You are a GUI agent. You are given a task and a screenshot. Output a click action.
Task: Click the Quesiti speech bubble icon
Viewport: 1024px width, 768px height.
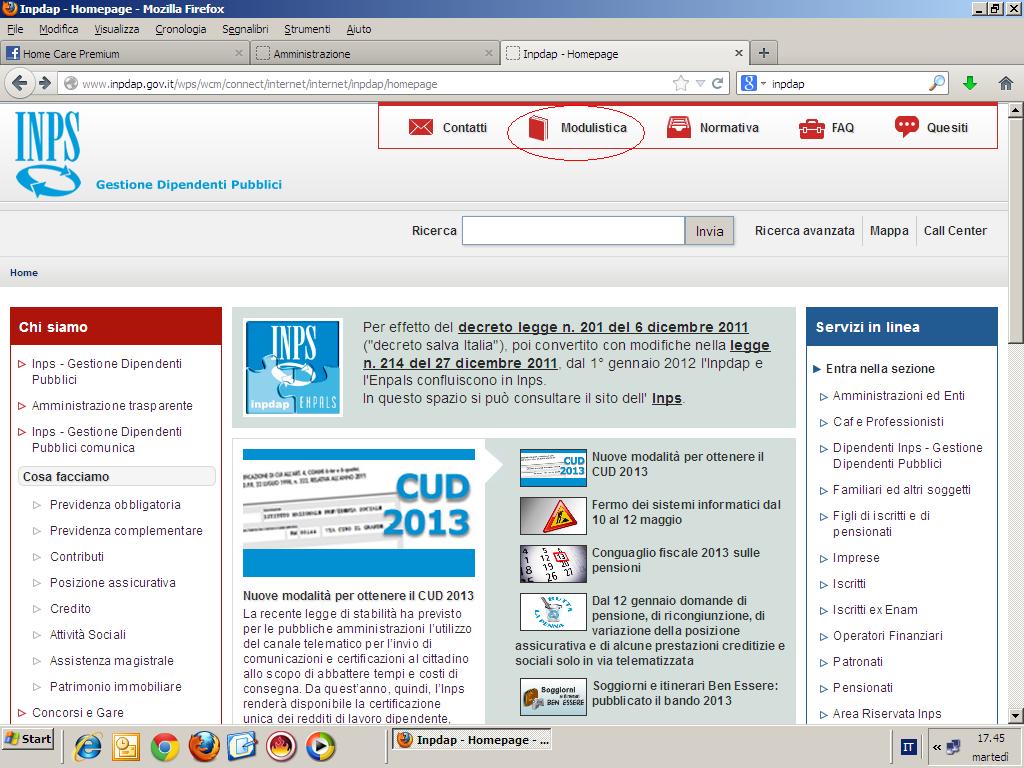click(x=906, y=126)
